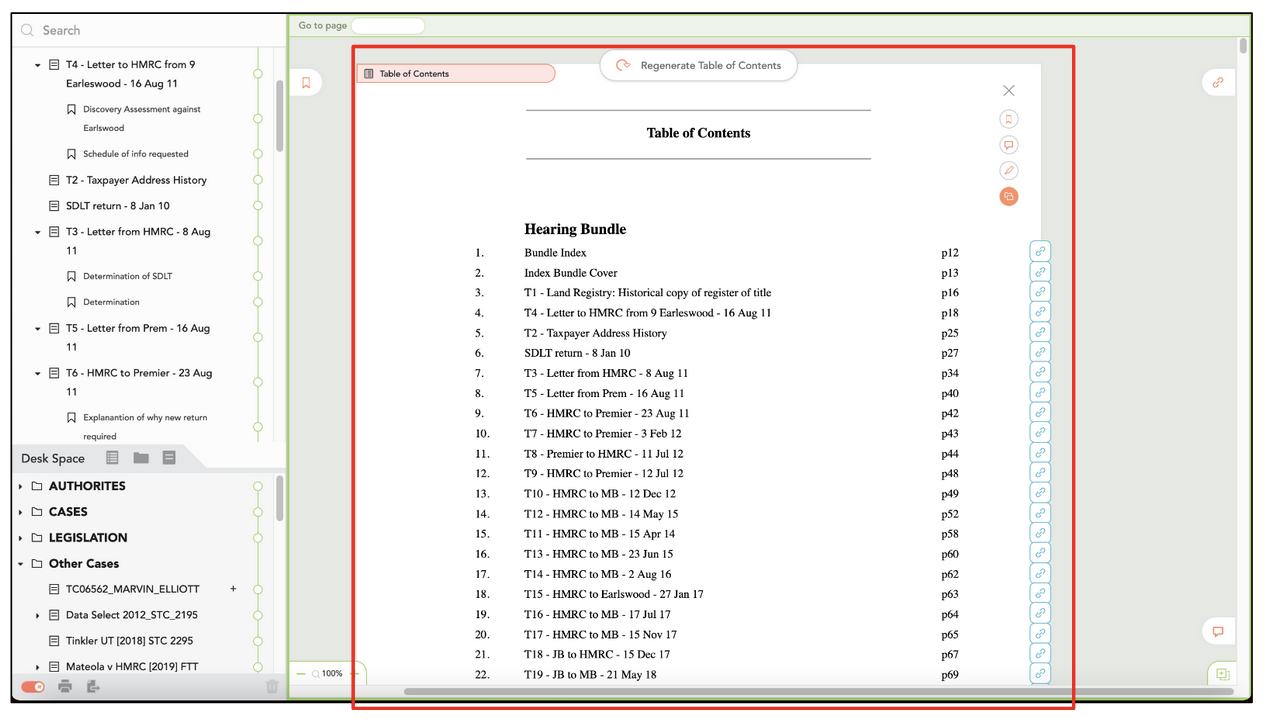Viewport: 1270px width, 724px height.
Task: Click the print icon in bottom toolbar
Action: (x=65, y=687)
